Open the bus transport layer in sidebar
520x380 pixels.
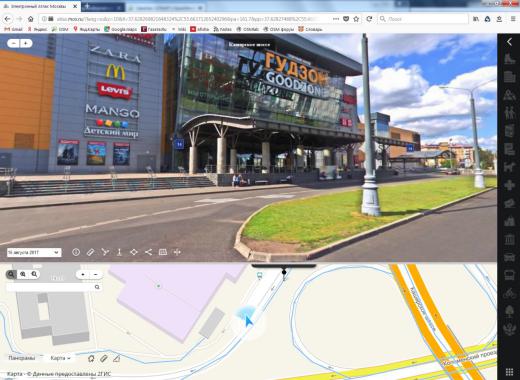509,275
